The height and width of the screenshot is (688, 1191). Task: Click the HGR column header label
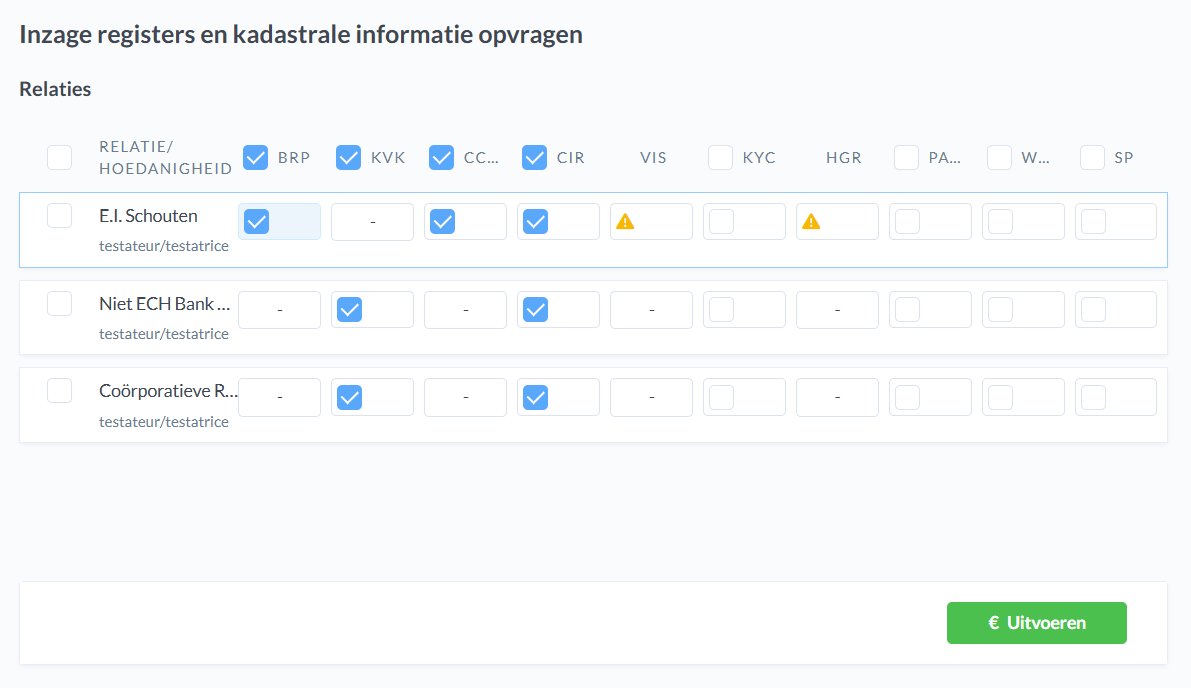(844, 158)
